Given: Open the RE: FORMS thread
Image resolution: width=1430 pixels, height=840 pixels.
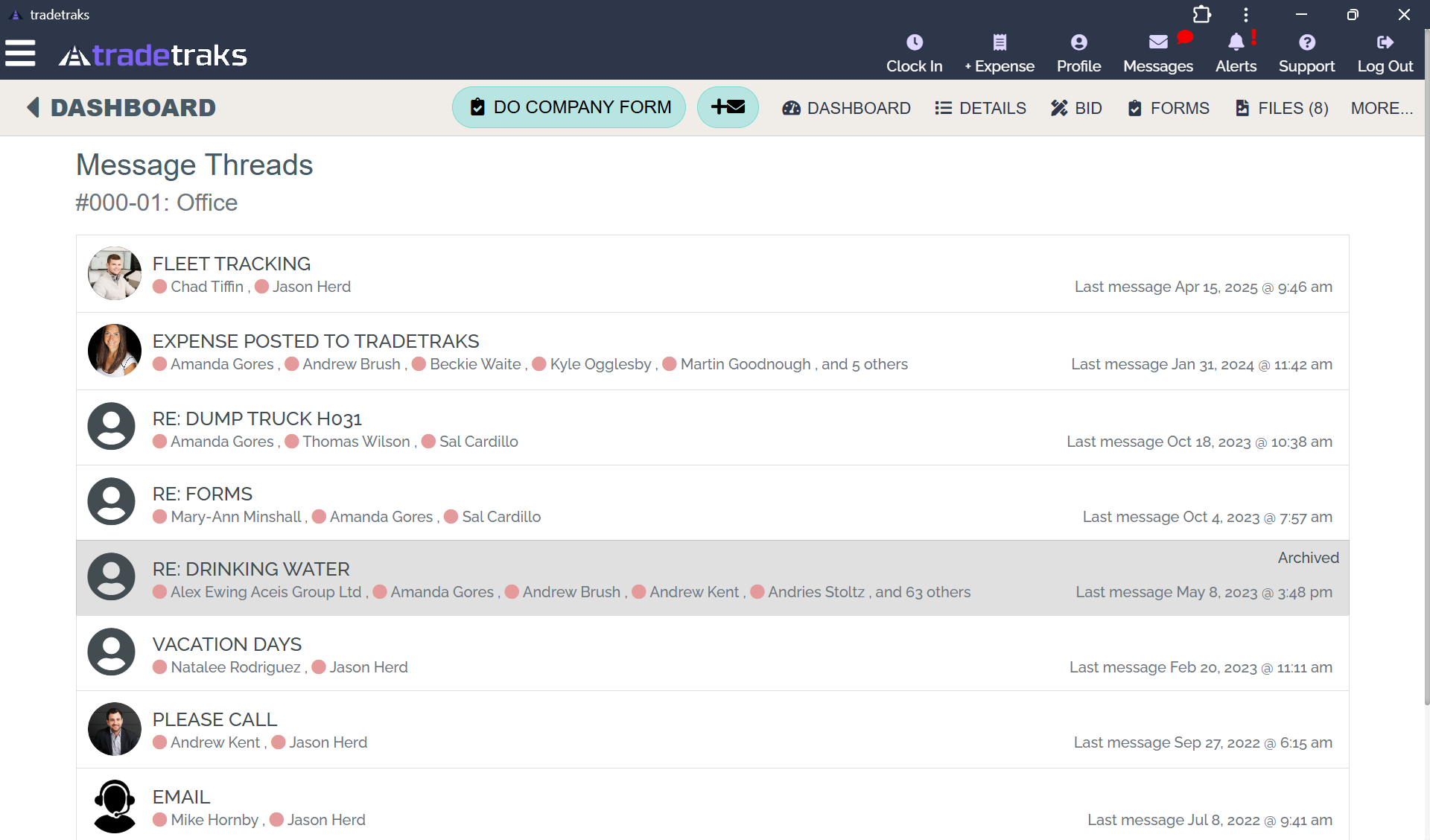Looking at the screenshot, I should click(712, 503).
